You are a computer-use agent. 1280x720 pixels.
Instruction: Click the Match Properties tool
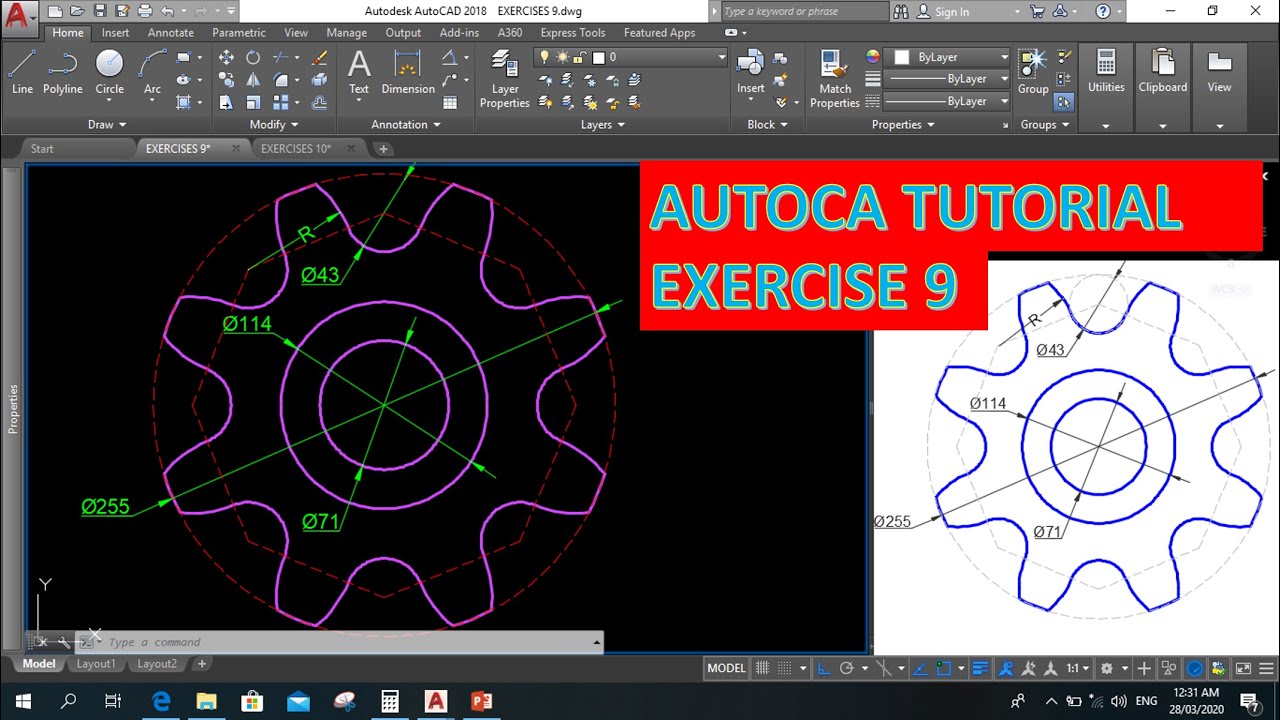[x=835, y=80]
